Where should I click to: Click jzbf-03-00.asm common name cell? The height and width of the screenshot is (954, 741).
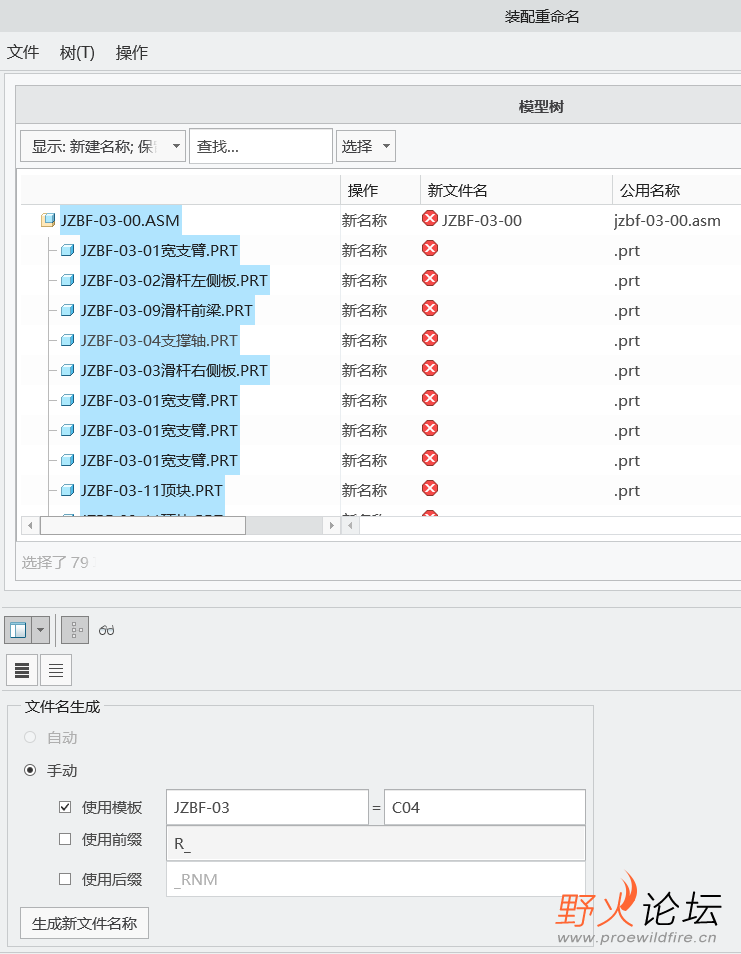[667, 220]
